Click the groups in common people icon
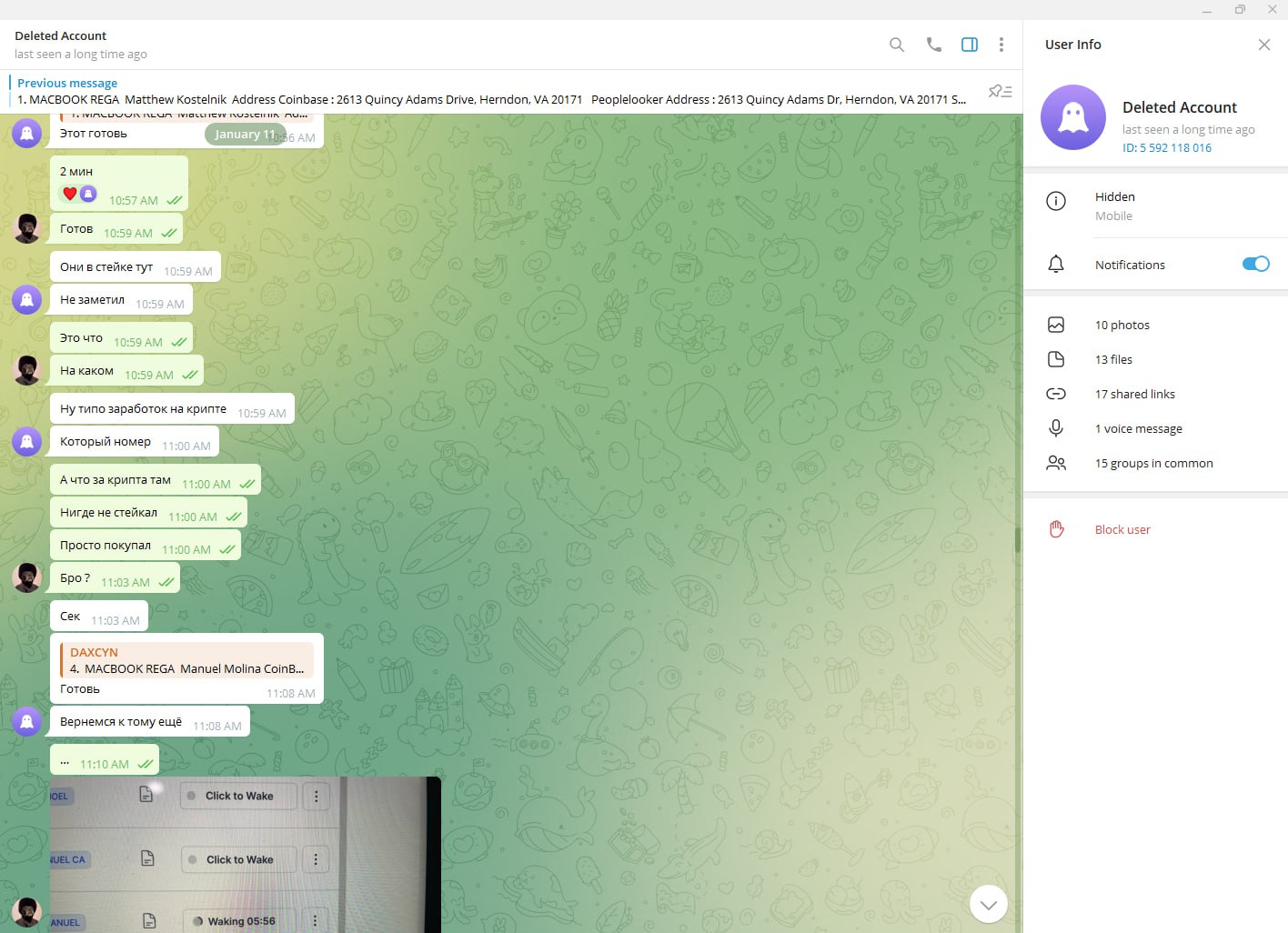 (1056, 463)
